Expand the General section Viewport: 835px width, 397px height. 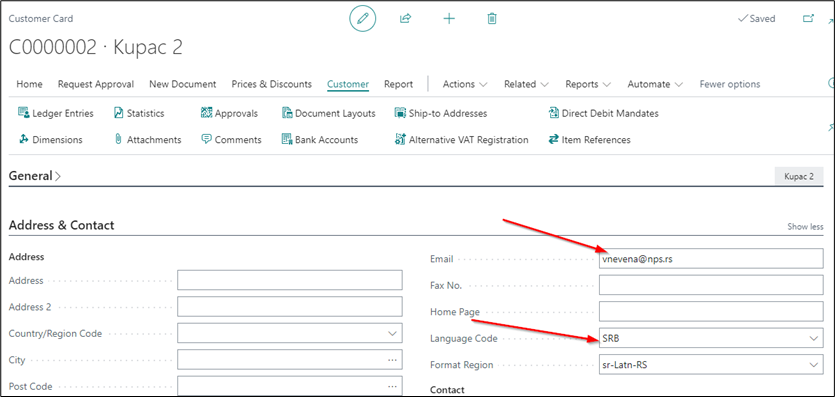[35, 176]
